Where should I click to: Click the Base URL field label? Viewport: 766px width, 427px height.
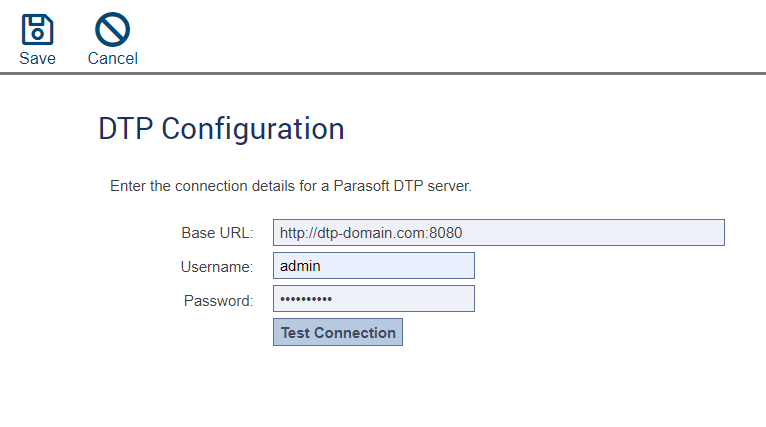[x=217, y=233]
